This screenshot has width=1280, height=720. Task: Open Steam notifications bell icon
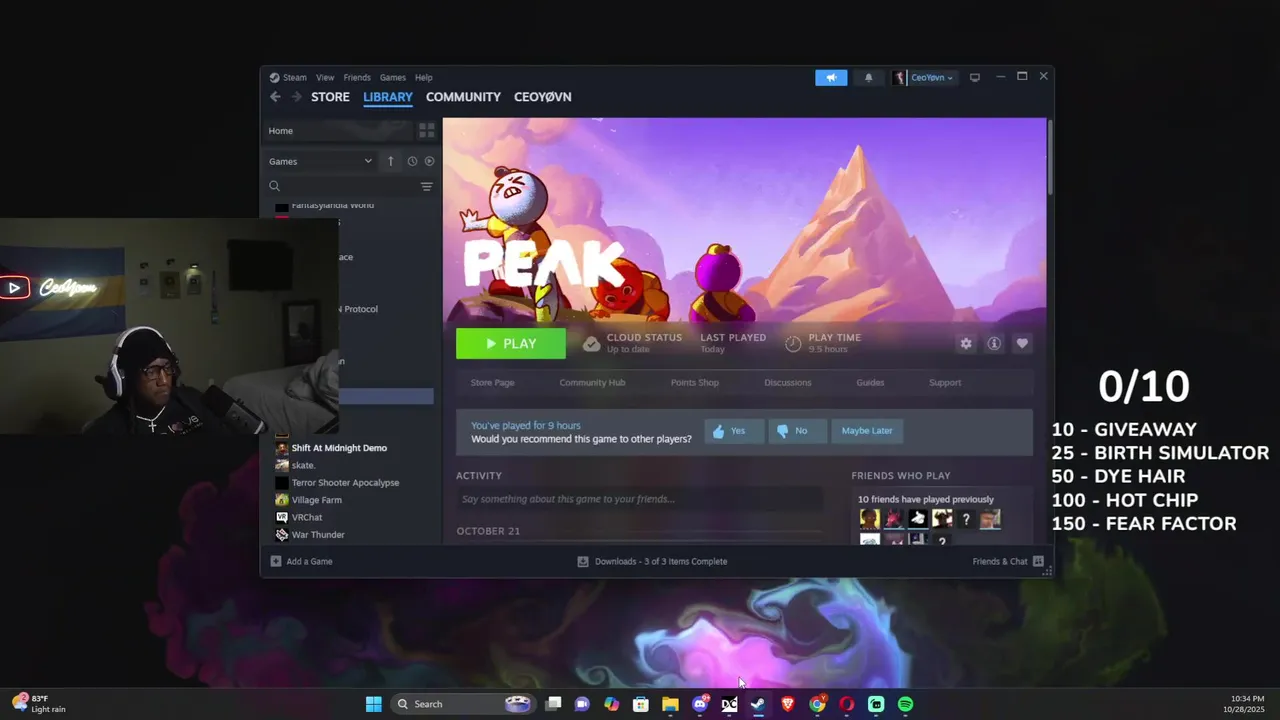pyautogui.click(x=868, y=77)
